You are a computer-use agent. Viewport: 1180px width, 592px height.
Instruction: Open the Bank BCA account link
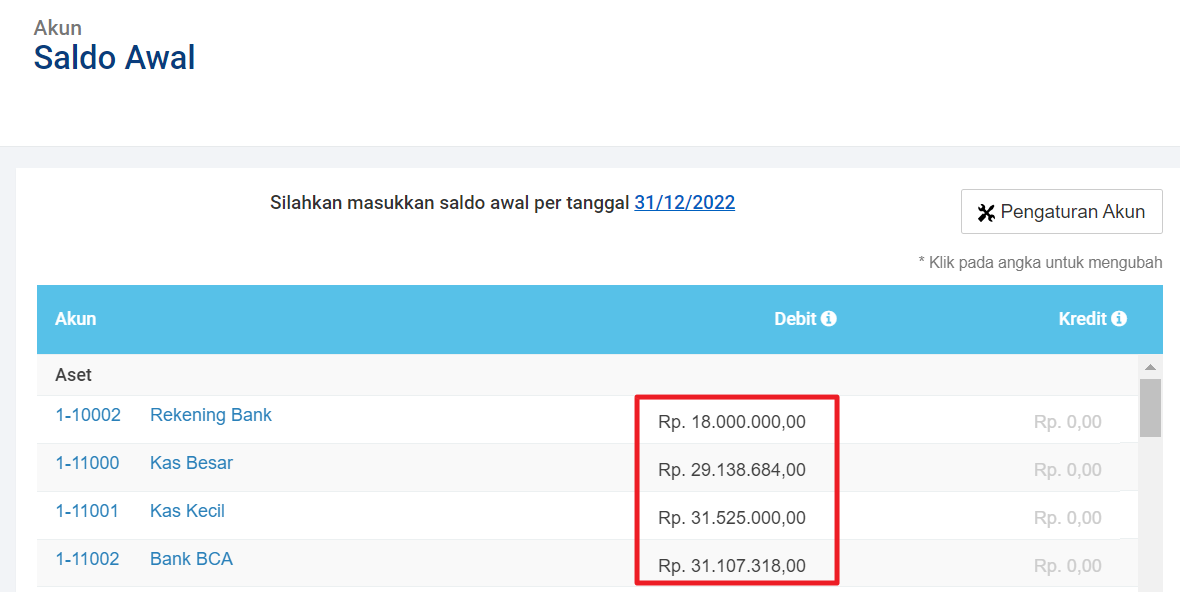pyautogui.click(x=191, y=559)
